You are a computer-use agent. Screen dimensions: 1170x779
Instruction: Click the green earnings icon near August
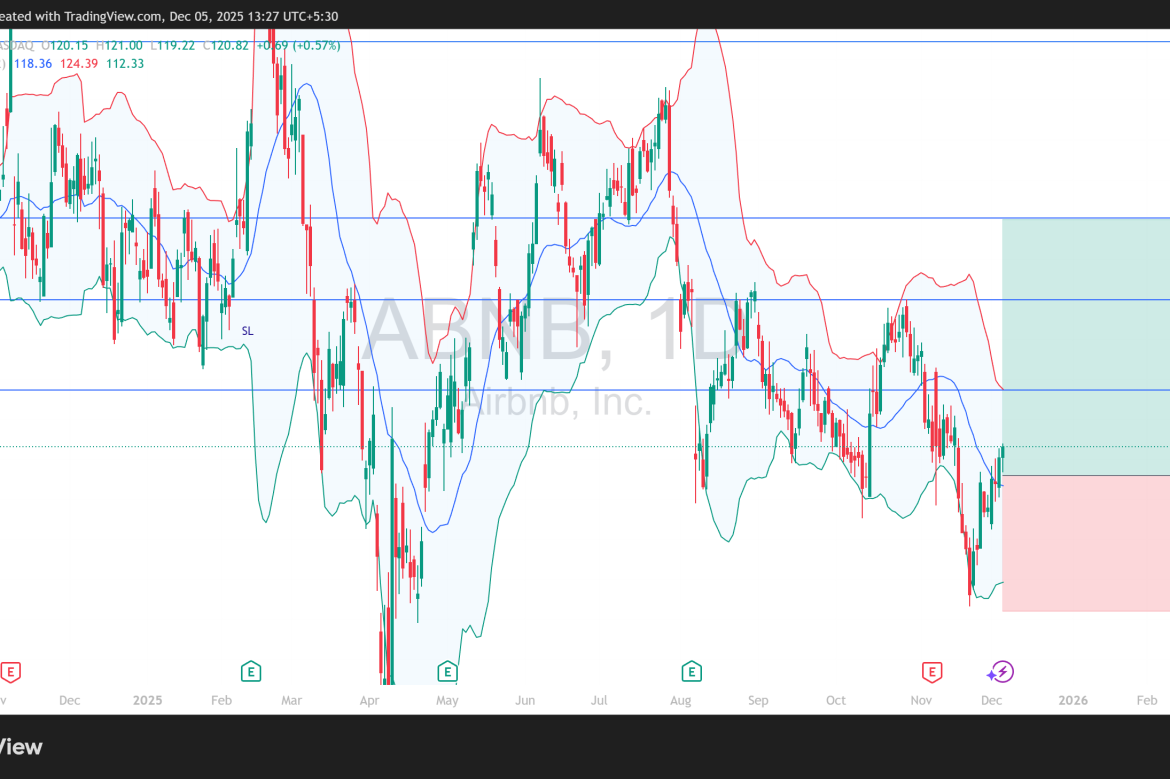click(x=690, y=671)
